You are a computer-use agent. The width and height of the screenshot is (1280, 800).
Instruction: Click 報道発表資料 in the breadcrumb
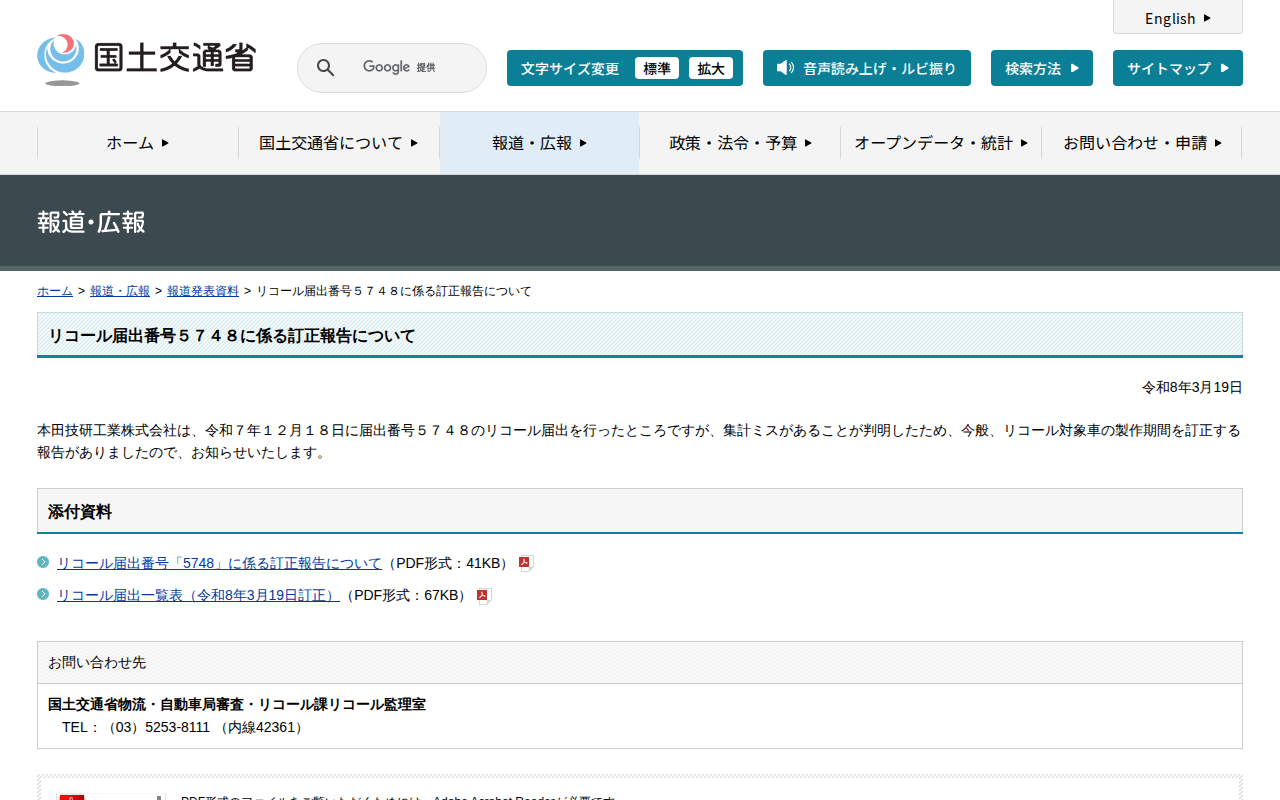click(x=203, y=291)
